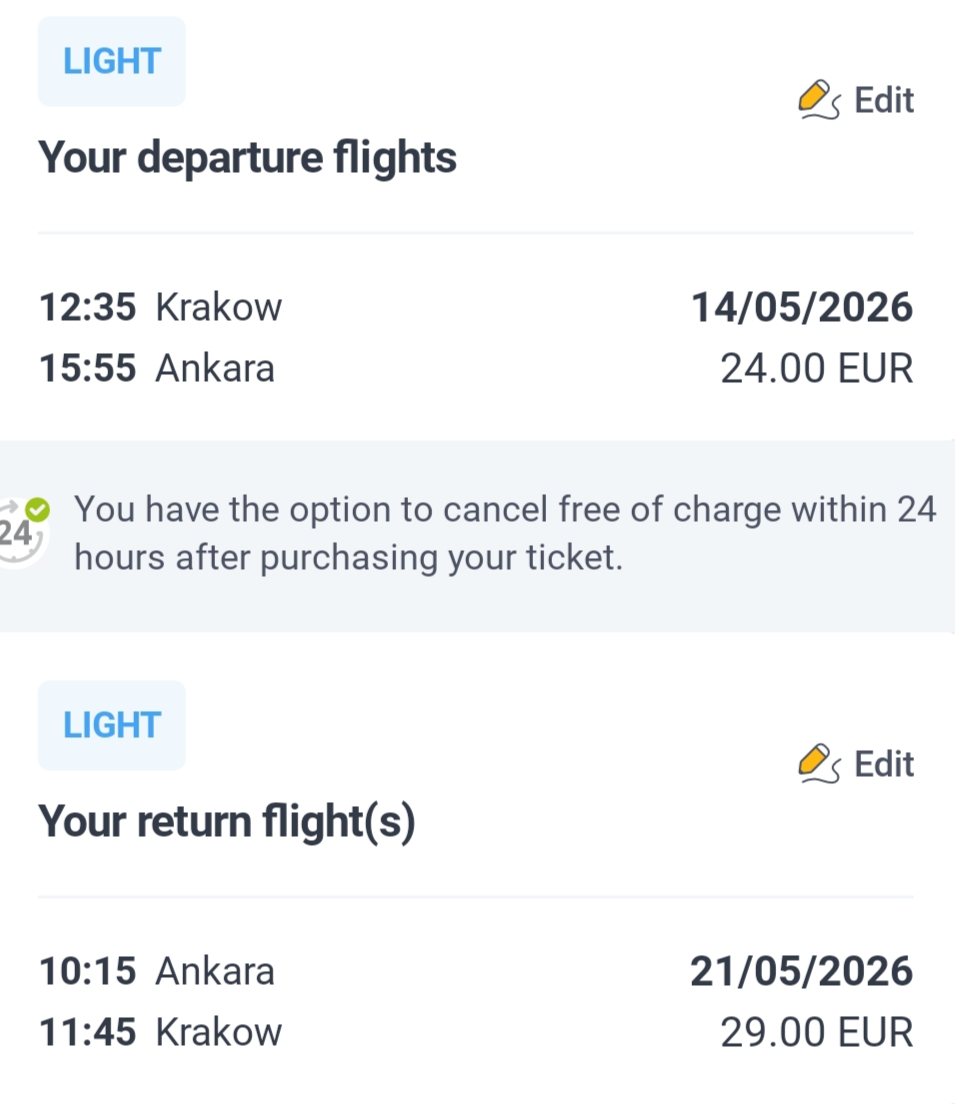Tap the 10:15 Ankara return departure row

pos(157,972)
